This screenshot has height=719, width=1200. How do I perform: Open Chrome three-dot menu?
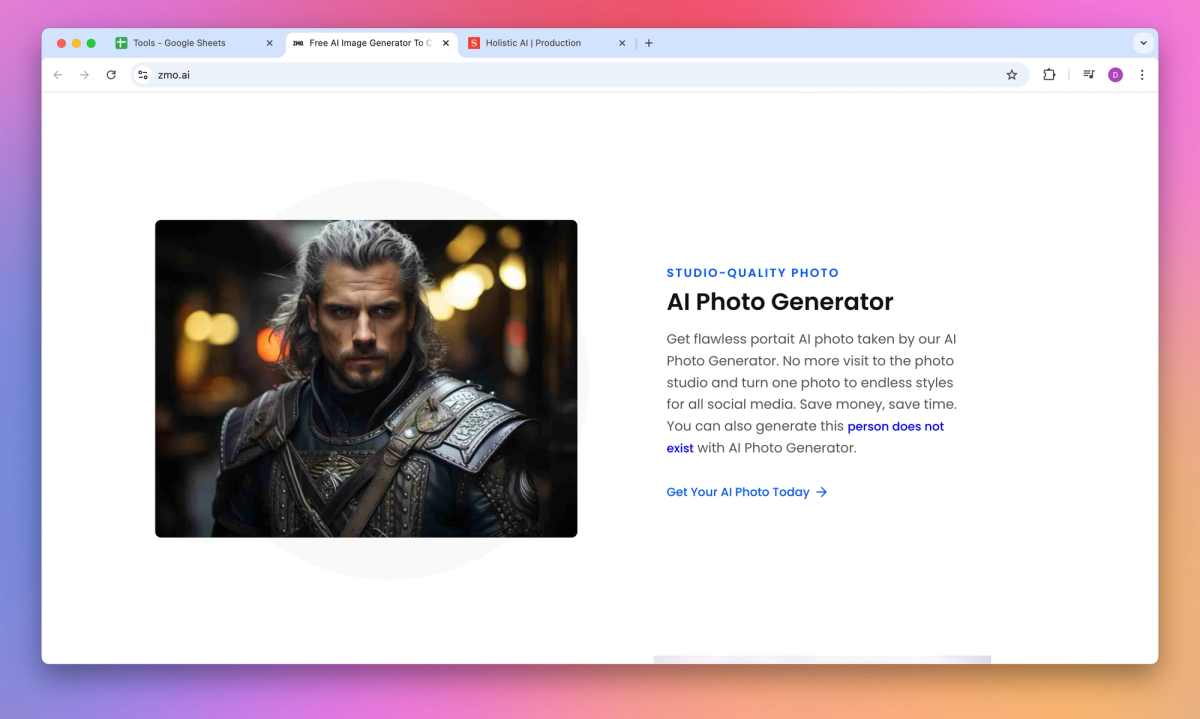tap(1142, 75)
